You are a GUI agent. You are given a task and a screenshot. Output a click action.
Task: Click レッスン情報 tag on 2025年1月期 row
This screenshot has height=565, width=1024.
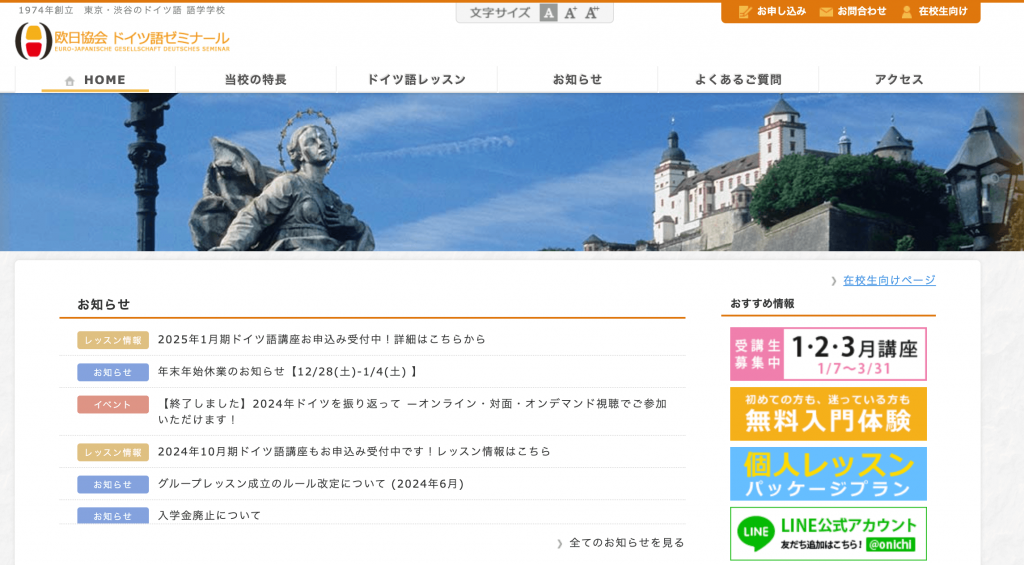point(113,340)
